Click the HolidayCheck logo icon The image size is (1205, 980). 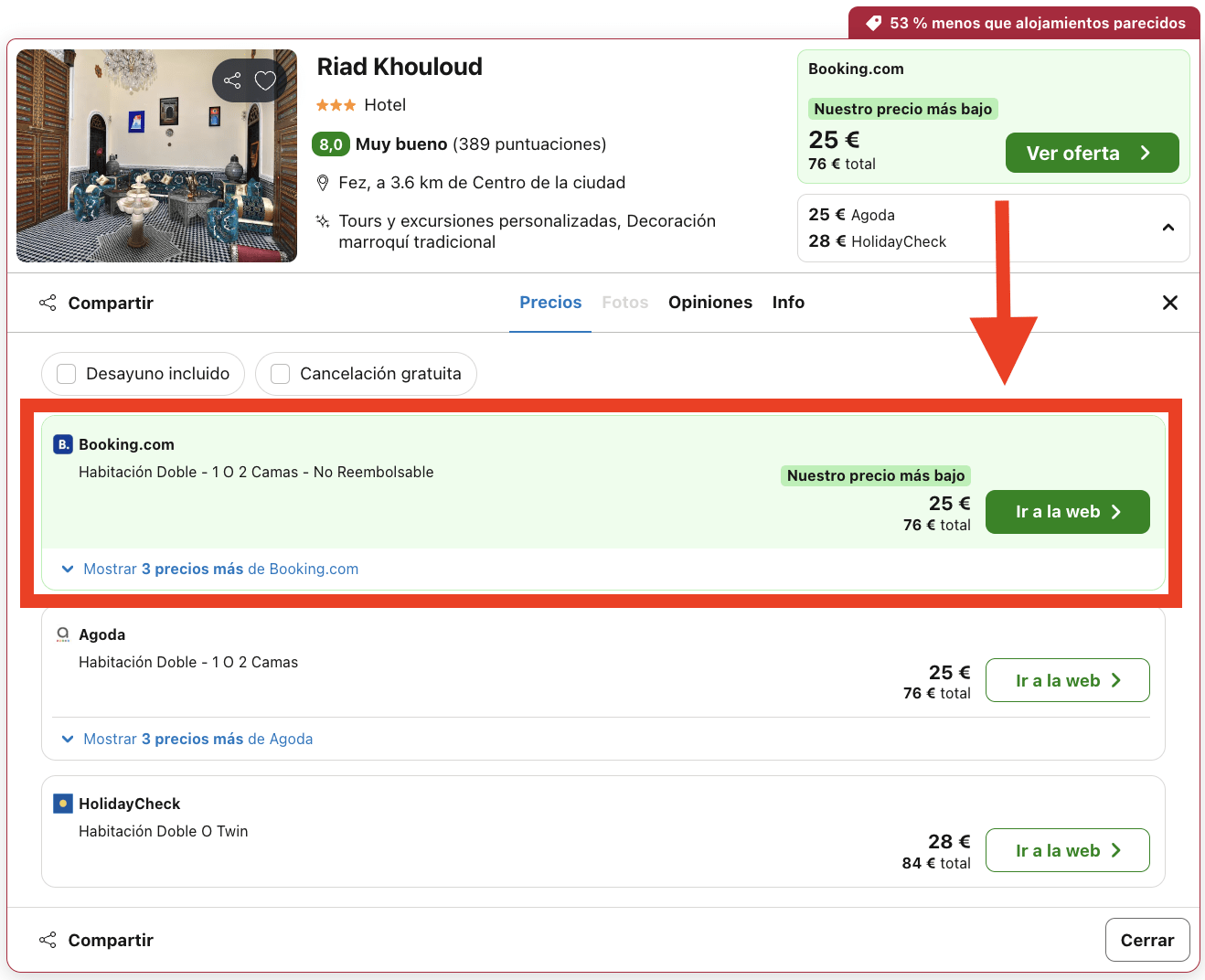click(62, 804)
